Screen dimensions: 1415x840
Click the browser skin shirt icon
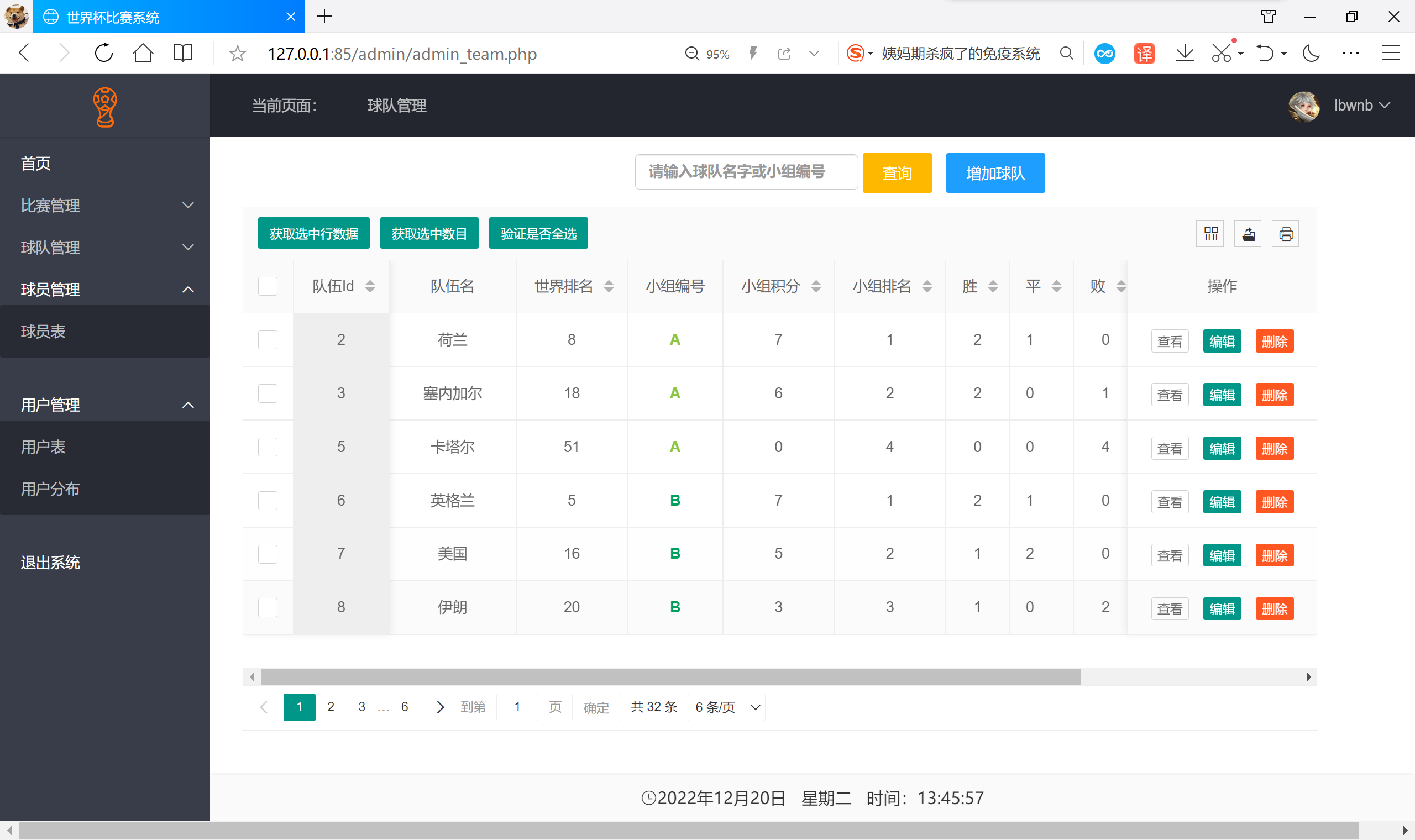point(1269,17)
